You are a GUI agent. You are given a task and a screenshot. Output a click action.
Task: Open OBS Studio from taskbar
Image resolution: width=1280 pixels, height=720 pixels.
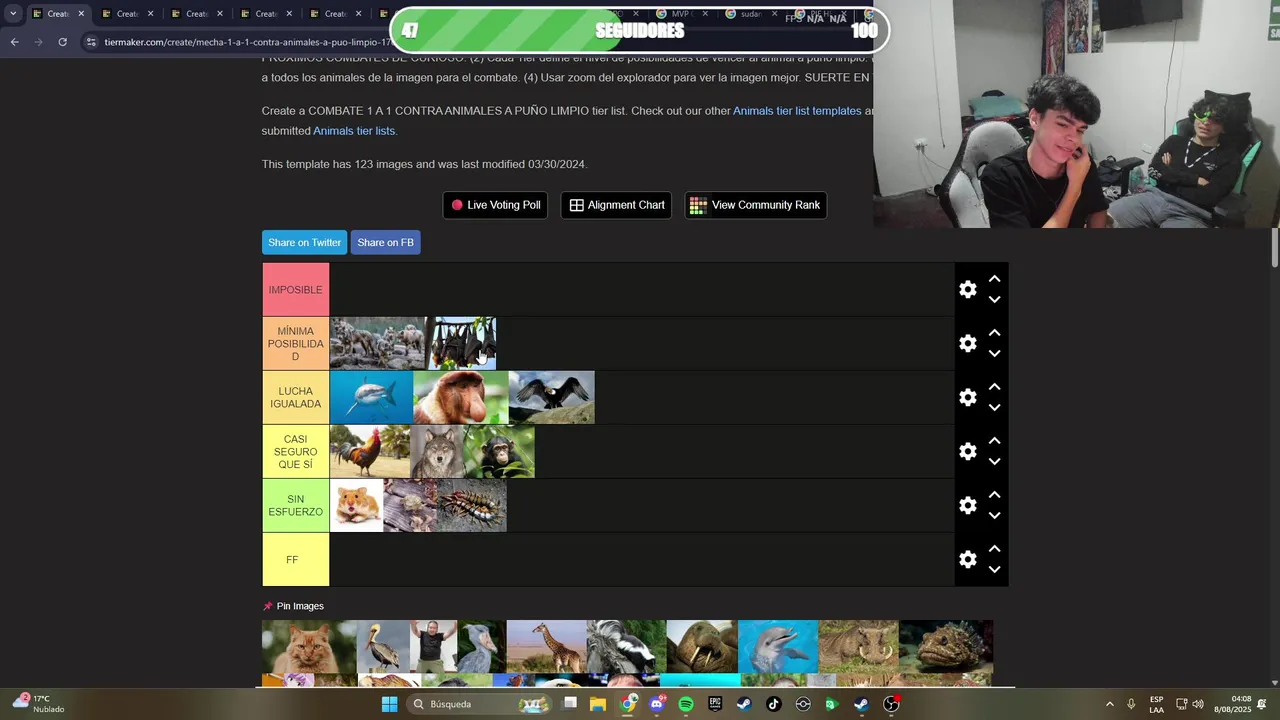pos(891,704)
